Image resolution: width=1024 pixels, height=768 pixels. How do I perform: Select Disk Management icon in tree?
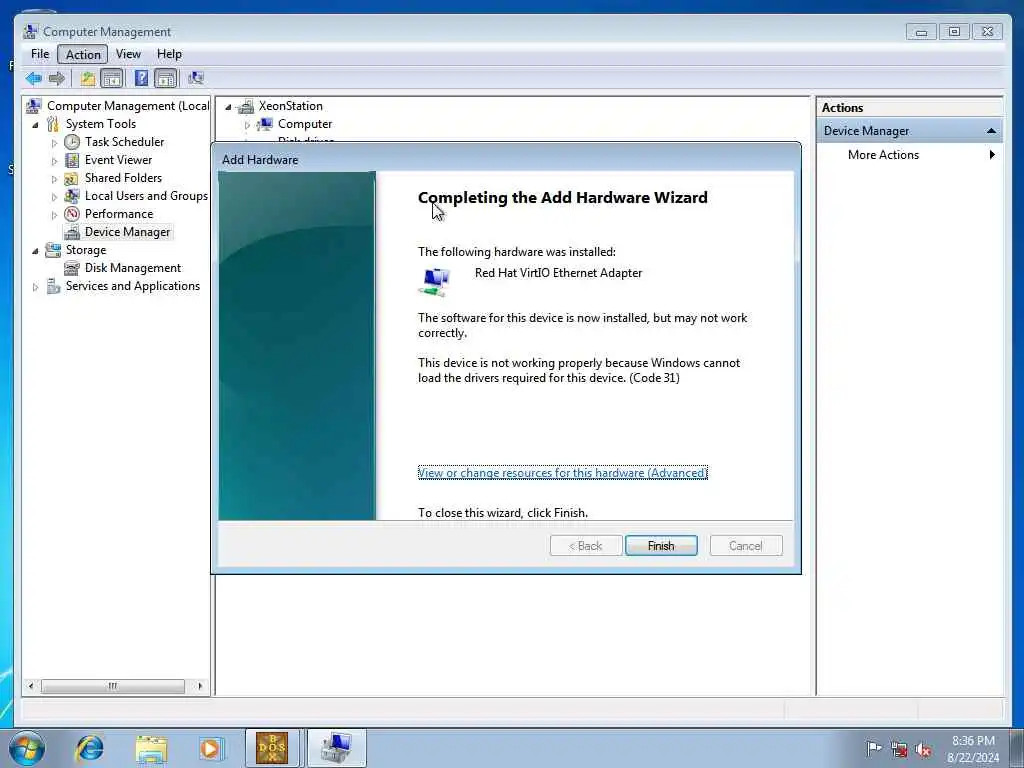click(x=72, y=268)
